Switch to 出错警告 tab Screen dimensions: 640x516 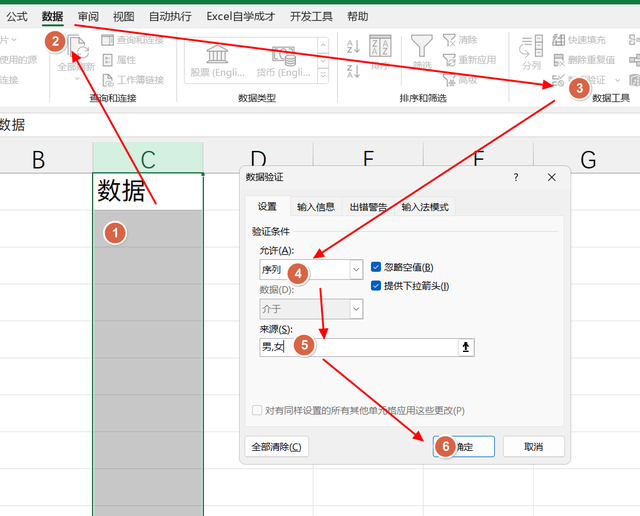(x=368, y=207)
